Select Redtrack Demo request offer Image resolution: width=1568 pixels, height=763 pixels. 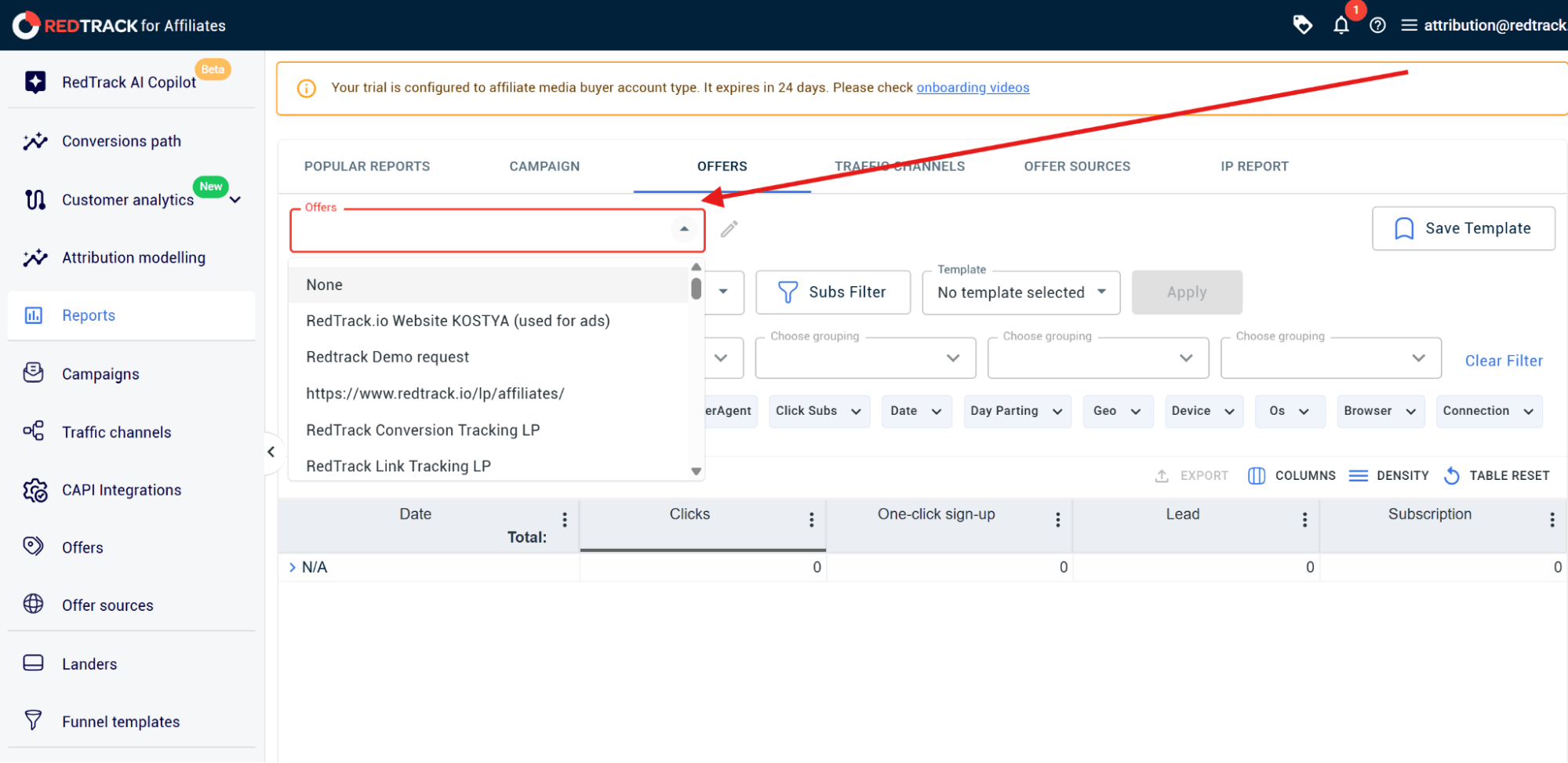tap(489, 358)
